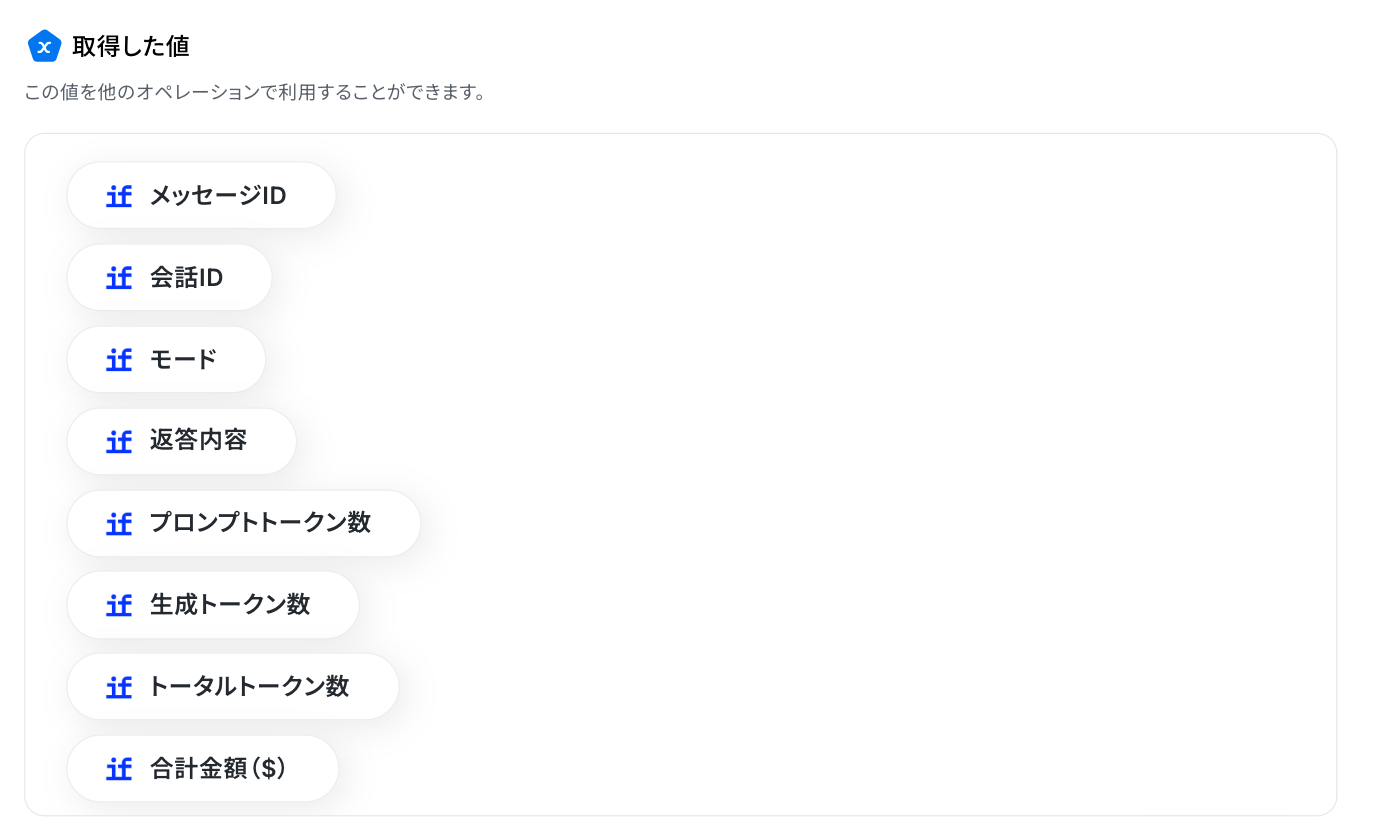This screenshot has width=1380, height=838.
Task: Click the icon on the 生成トークン数 chip
Action: pos(119,605)
